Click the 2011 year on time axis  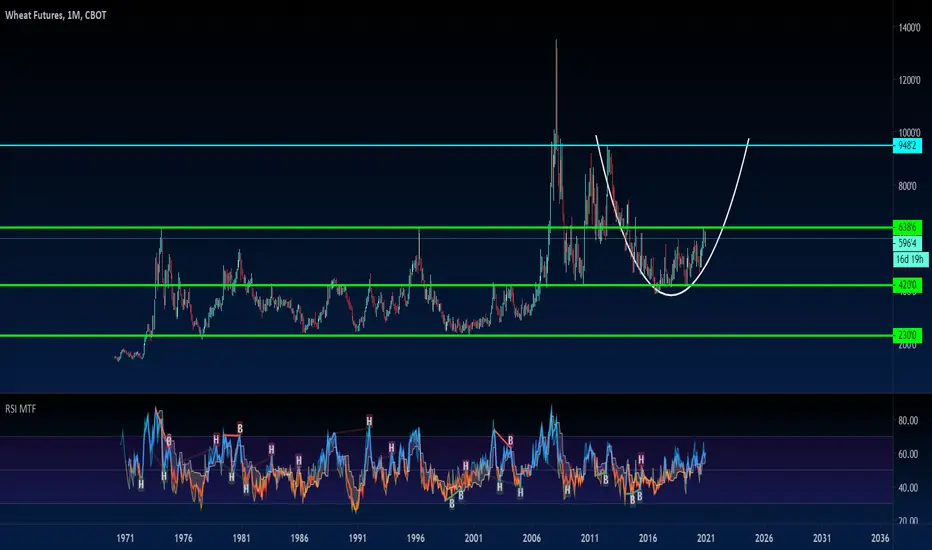(x=590, y=538)
